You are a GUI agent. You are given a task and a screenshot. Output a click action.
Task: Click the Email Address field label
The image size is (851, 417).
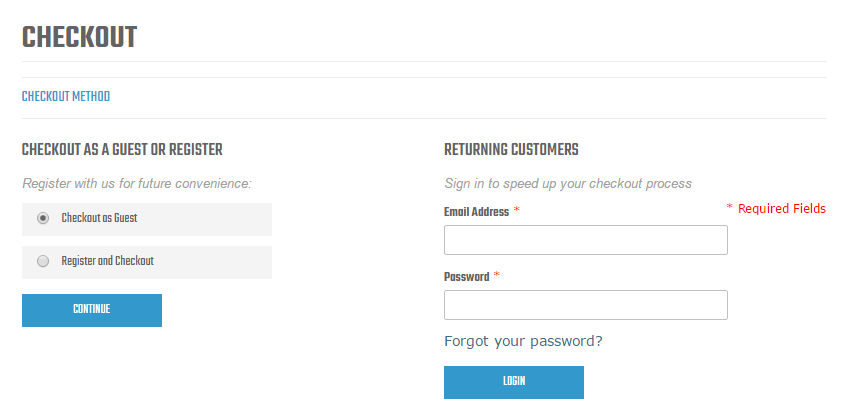pos(476,212)
